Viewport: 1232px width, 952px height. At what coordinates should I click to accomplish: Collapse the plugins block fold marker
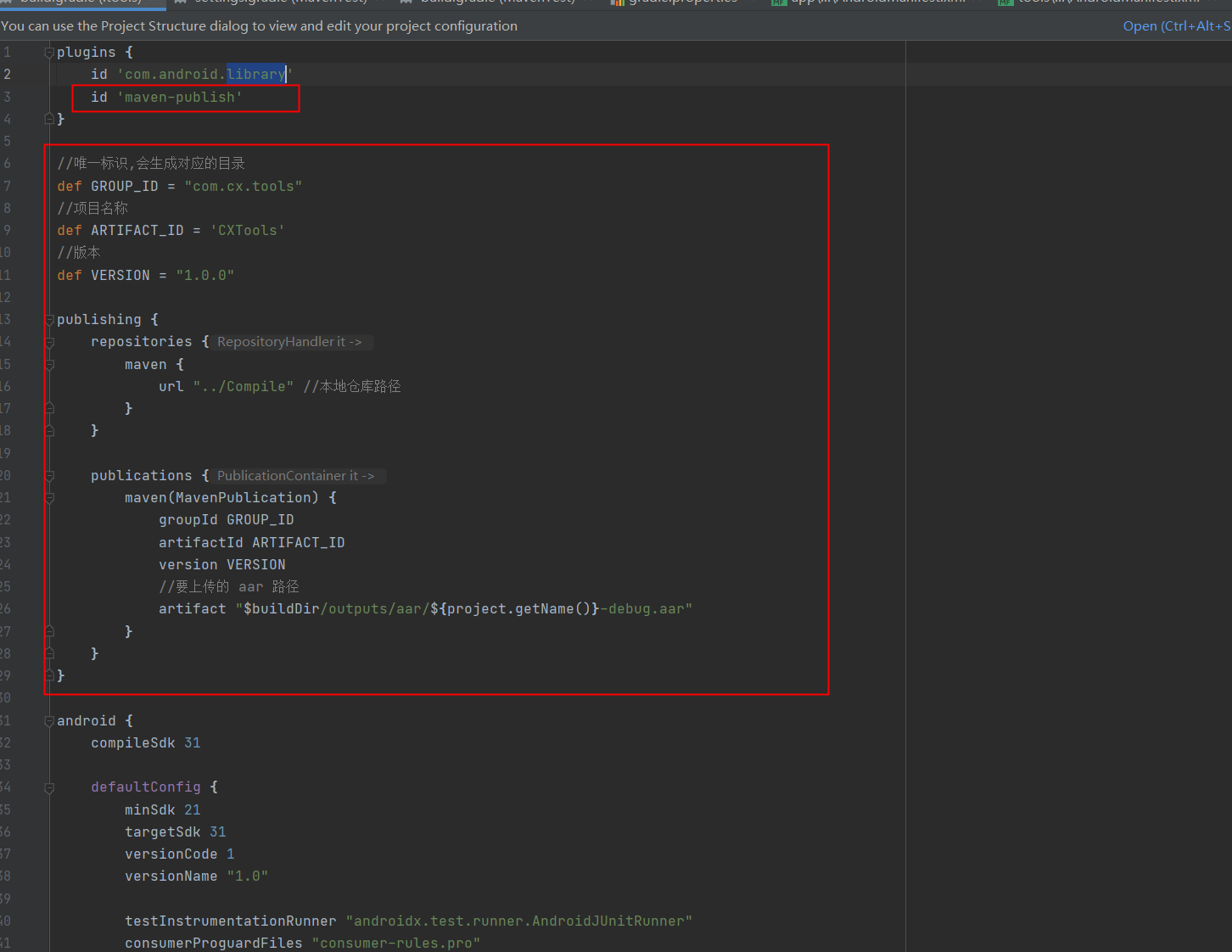coord(49,53)
